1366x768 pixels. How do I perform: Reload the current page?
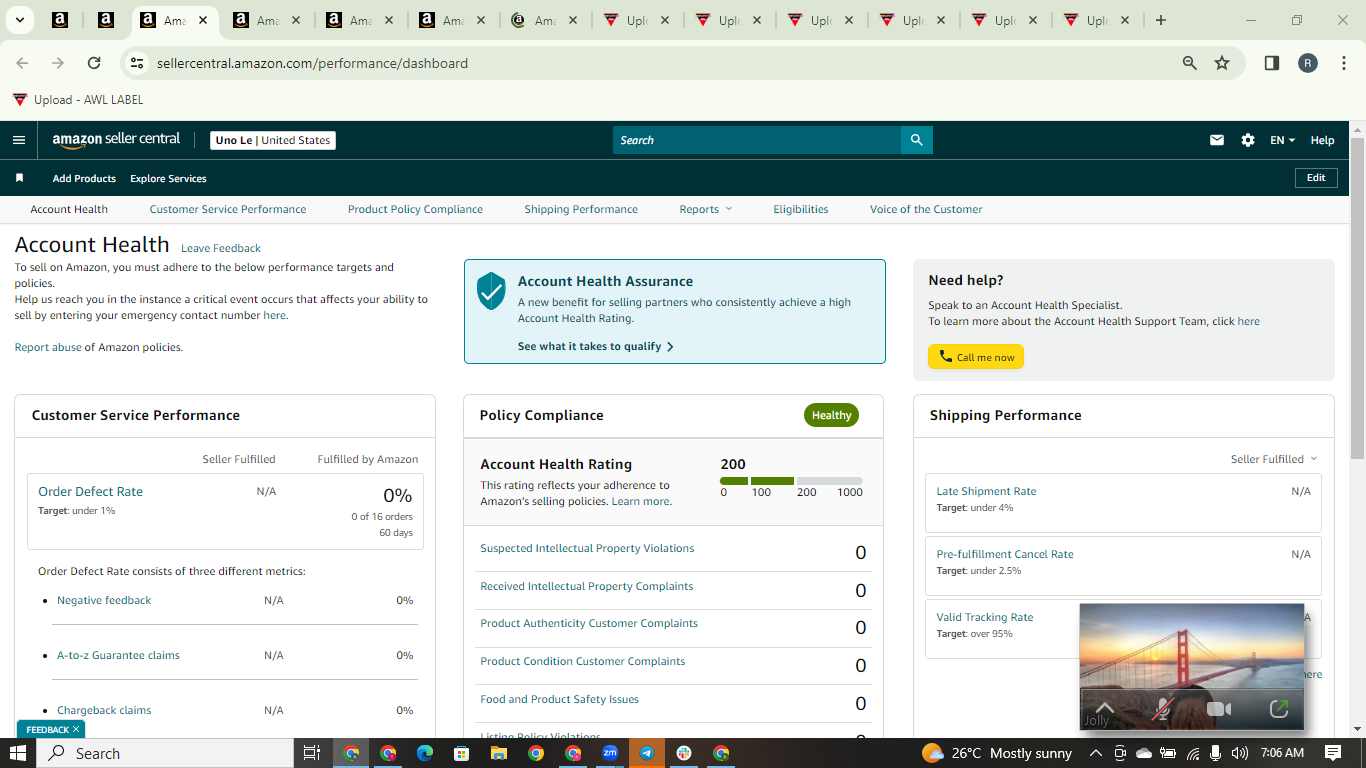point(94,63)
